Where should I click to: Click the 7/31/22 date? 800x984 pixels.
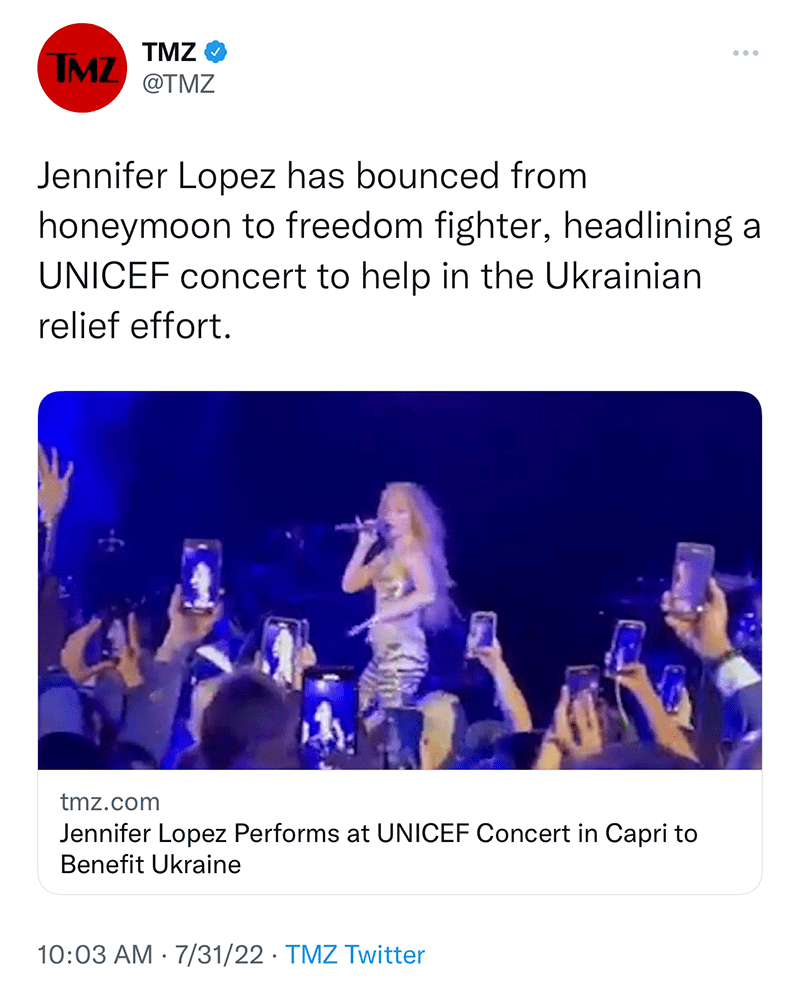218,954
